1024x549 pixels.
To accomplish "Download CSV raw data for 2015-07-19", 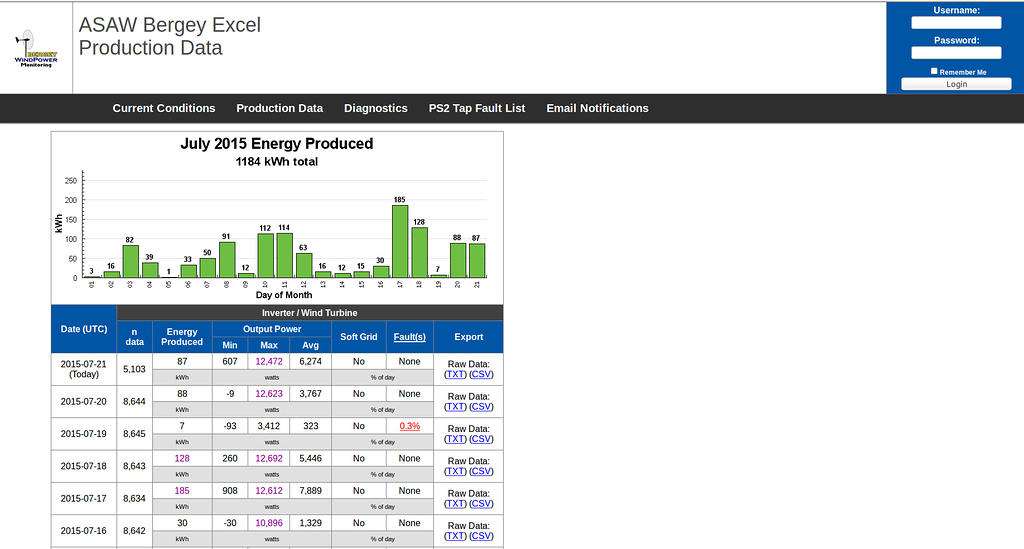I will tap(481, 439).
